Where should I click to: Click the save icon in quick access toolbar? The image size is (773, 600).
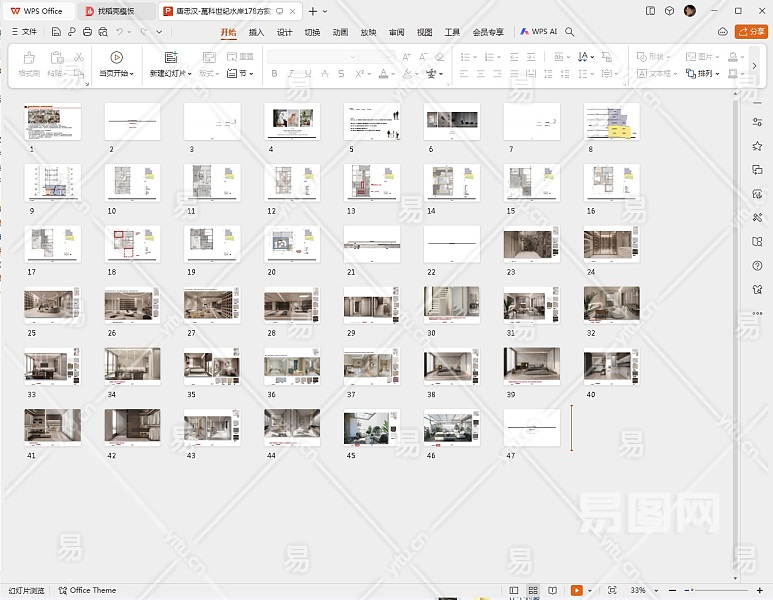point(57,32)
